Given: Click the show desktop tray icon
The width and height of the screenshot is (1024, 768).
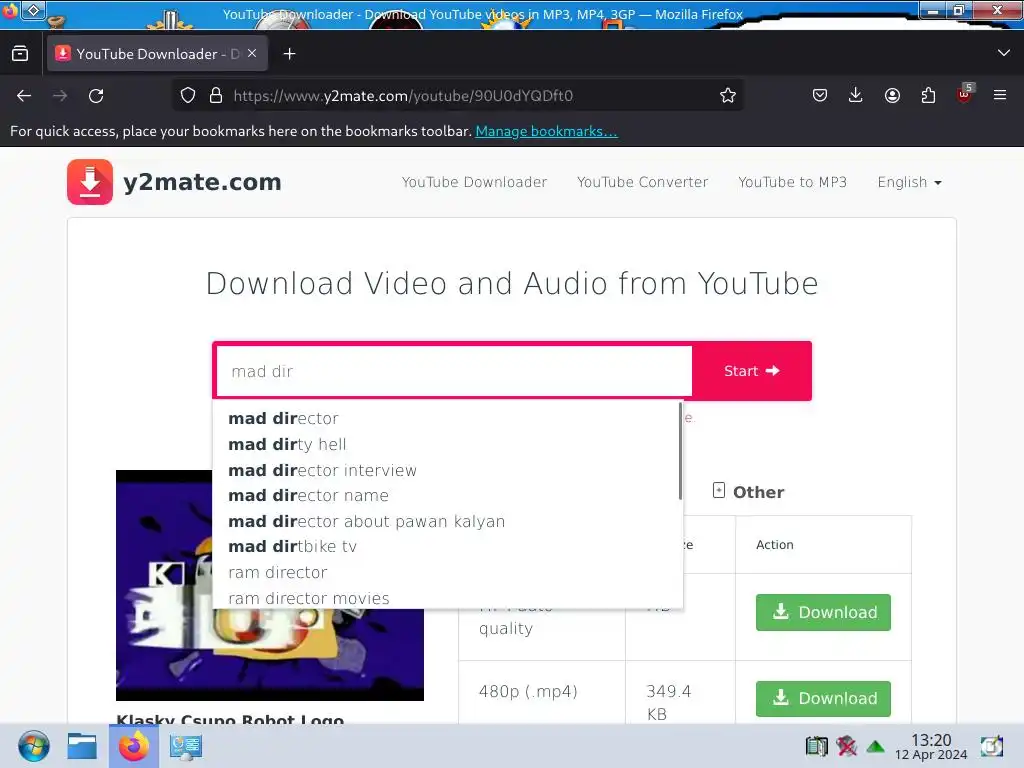Looking at the screenshot, I should click(992, 746).
